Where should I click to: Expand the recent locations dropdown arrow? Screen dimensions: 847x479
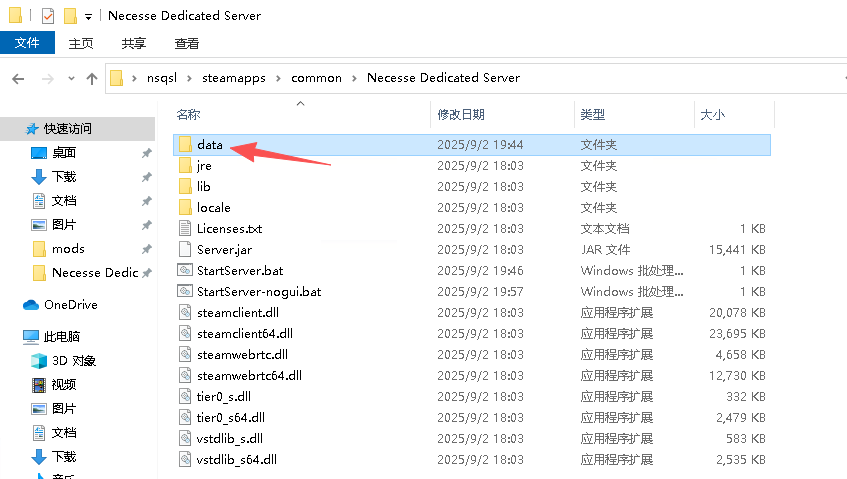click(70, 78)
